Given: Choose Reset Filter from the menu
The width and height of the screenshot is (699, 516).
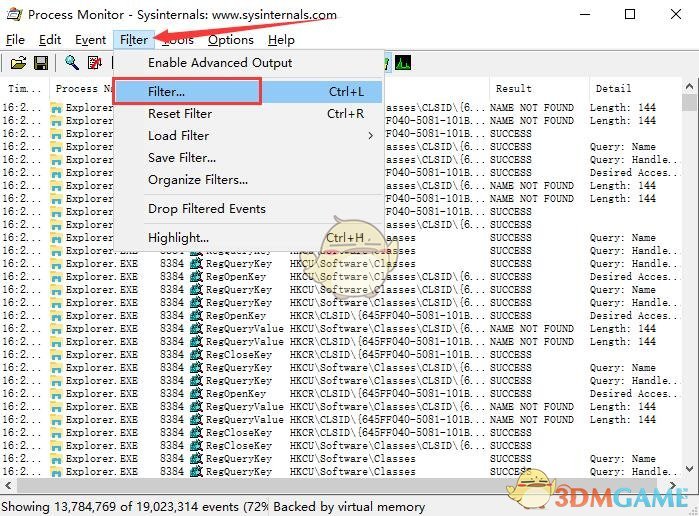Looking at the screenshot, I should [249, 114].
